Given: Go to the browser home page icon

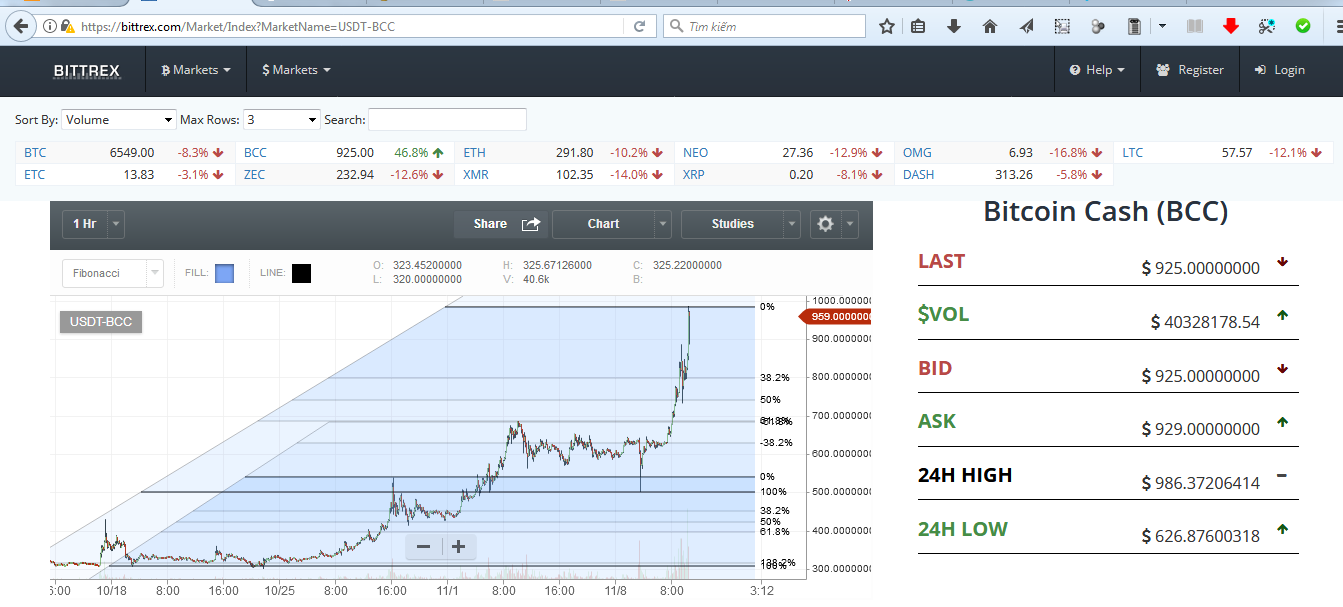Looking at the screenshot, I should (x=990, y=26).
